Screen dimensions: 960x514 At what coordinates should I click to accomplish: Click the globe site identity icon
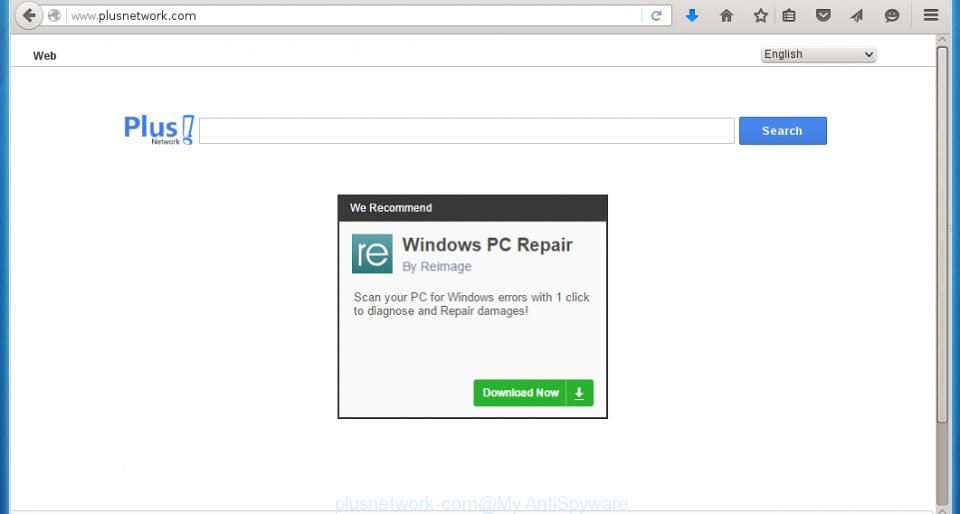[x=54, y=16]
